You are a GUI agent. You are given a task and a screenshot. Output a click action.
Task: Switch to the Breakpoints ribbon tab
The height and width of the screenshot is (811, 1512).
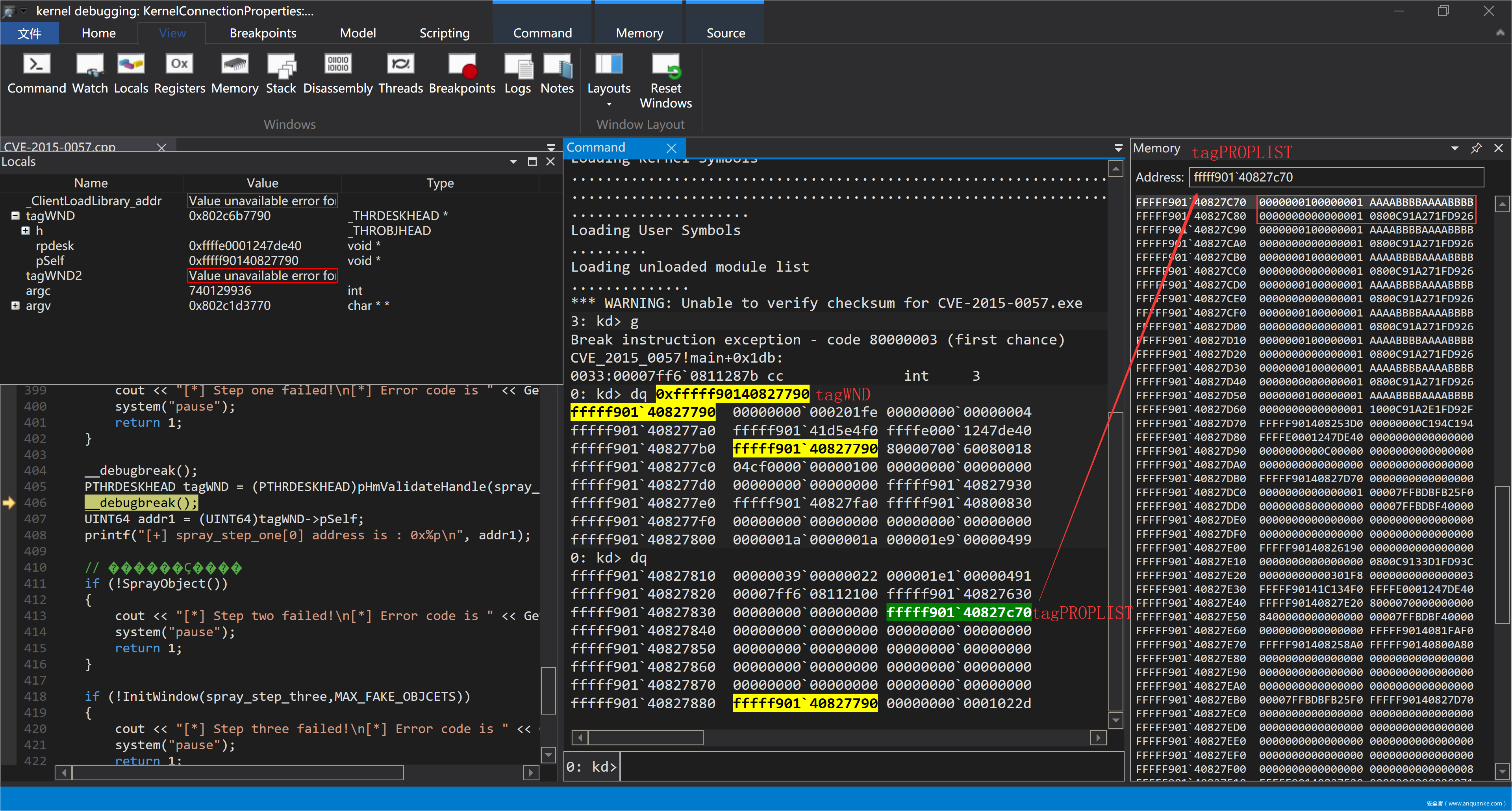click(262, 33)
